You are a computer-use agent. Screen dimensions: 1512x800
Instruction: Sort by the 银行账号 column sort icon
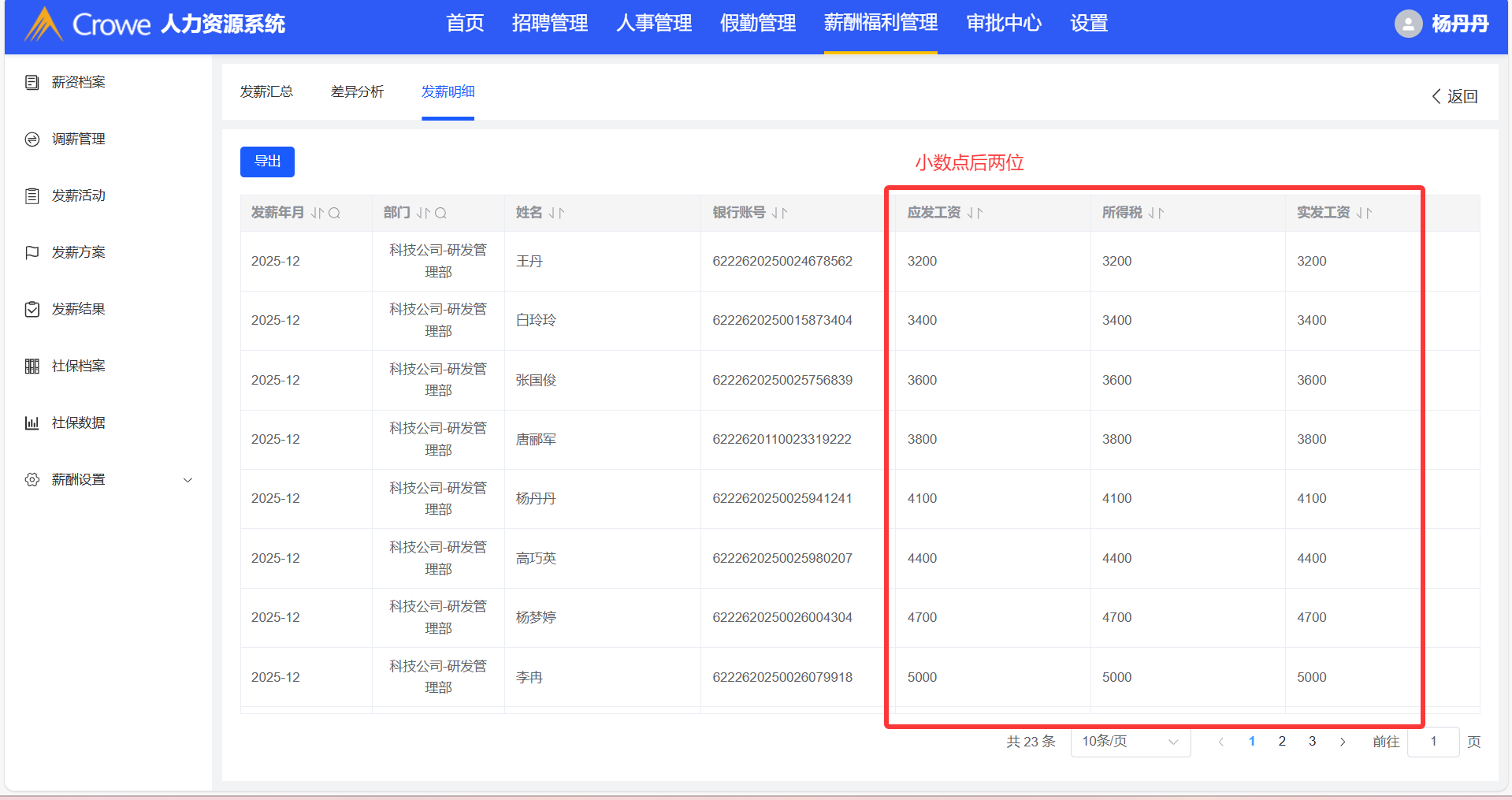point(779,213)
